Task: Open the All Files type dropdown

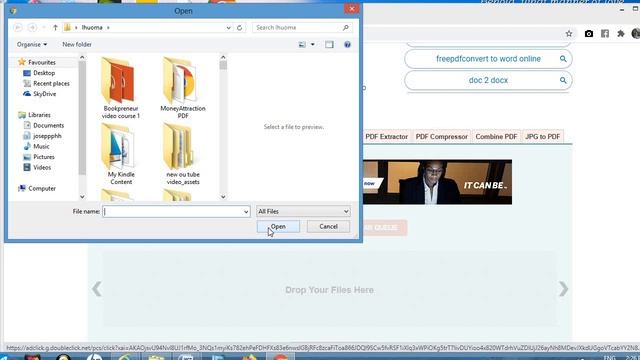Action: coord(303,211)
